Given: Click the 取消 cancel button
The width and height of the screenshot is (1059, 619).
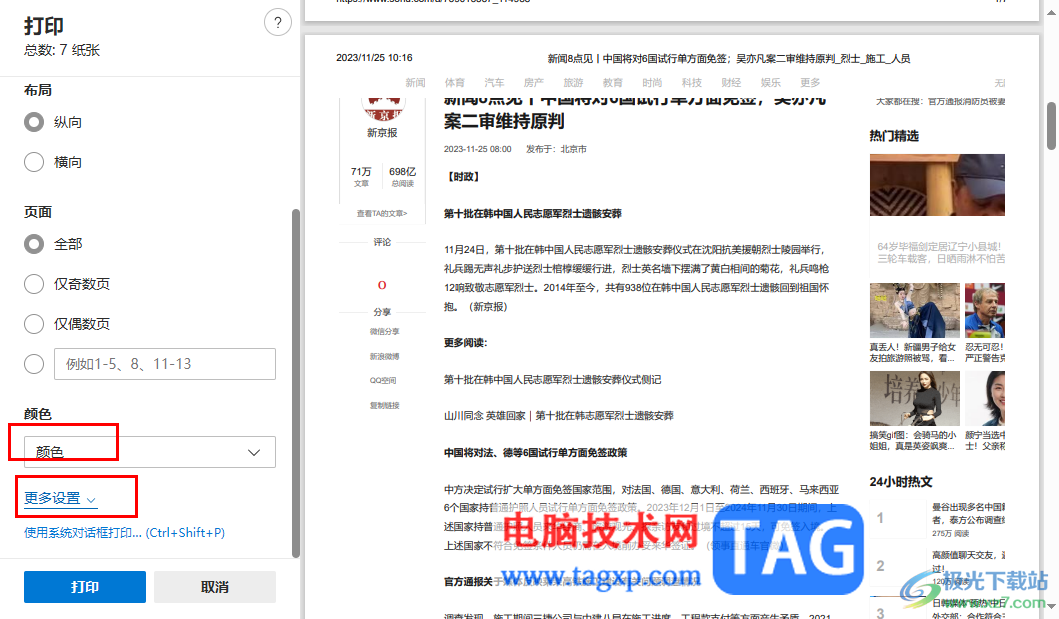Looking at the screenshot, I should [214, 587].
